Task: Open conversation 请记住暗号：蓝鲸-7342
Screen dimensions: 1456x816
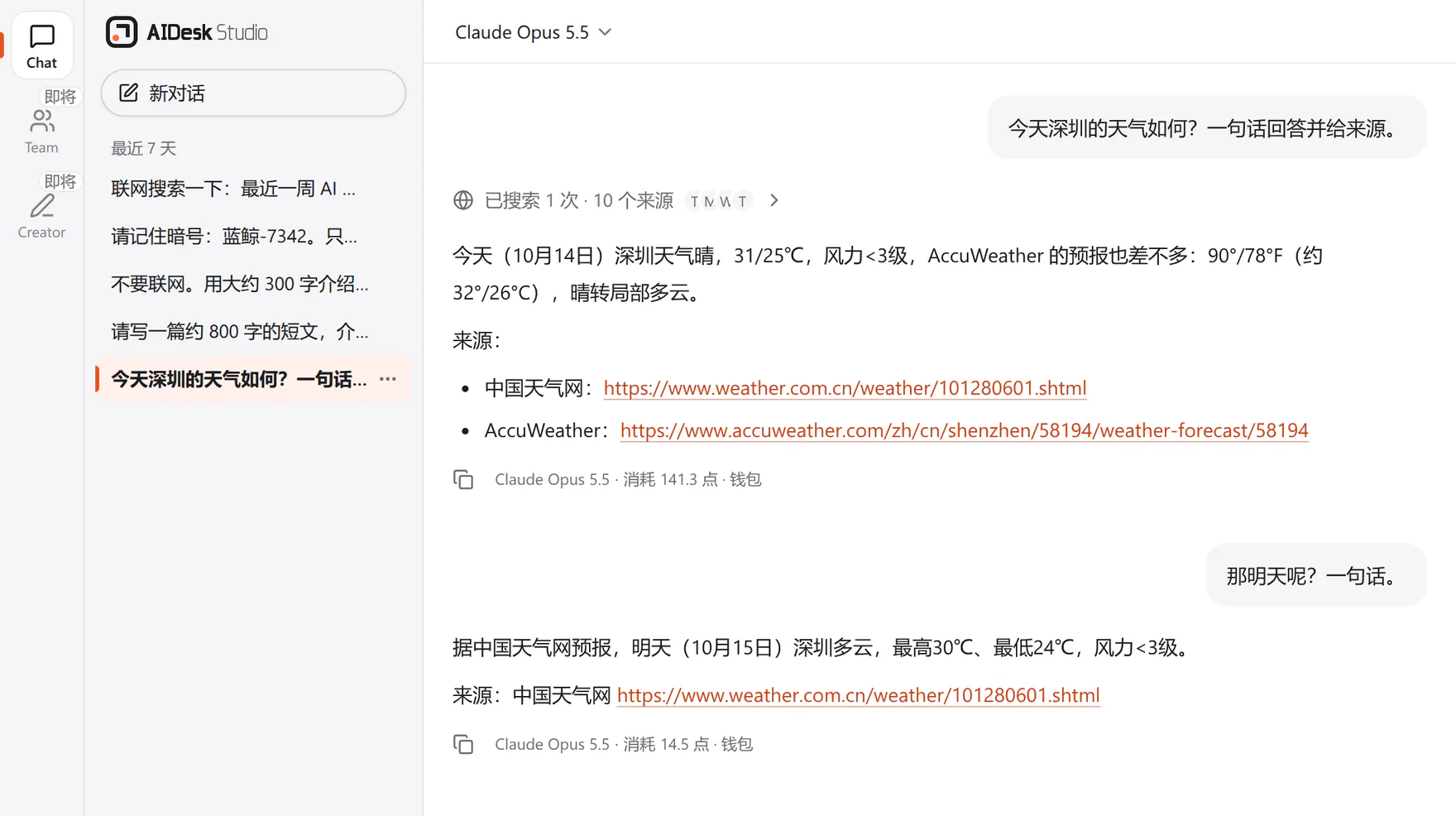Action: pos(253,237)
